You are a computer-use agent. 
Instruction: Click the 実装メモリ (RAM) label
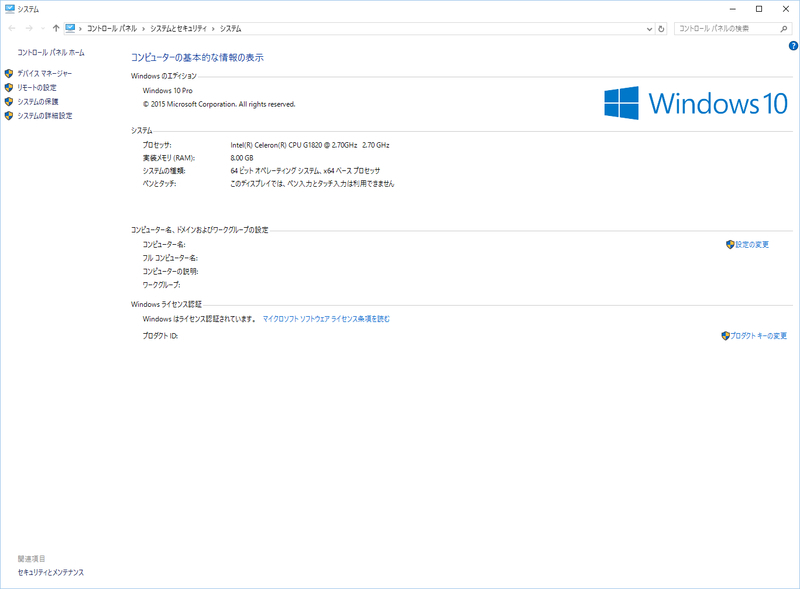169,158
